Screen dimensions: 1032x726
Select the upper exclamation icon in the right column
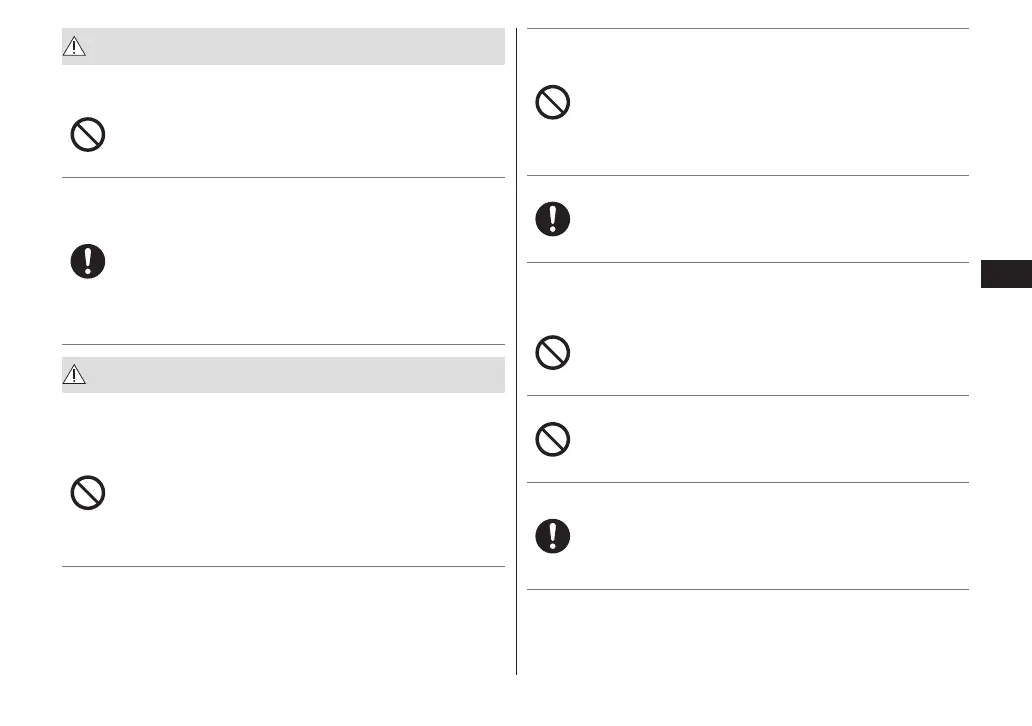pos(553,219)
